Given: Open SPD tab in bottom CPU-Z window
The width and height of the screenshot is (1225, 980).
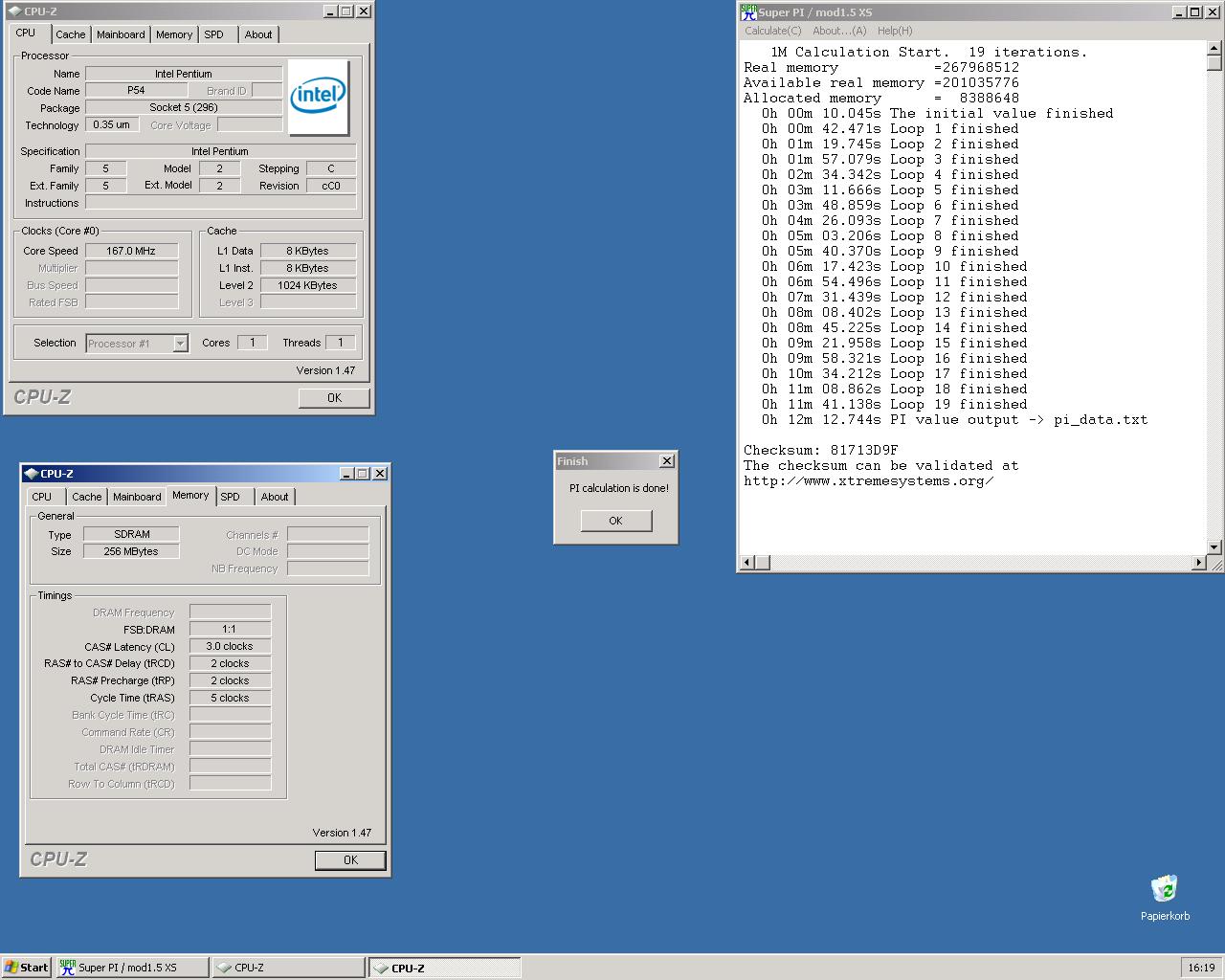Looking at the screenshot, I should [231, 497].
